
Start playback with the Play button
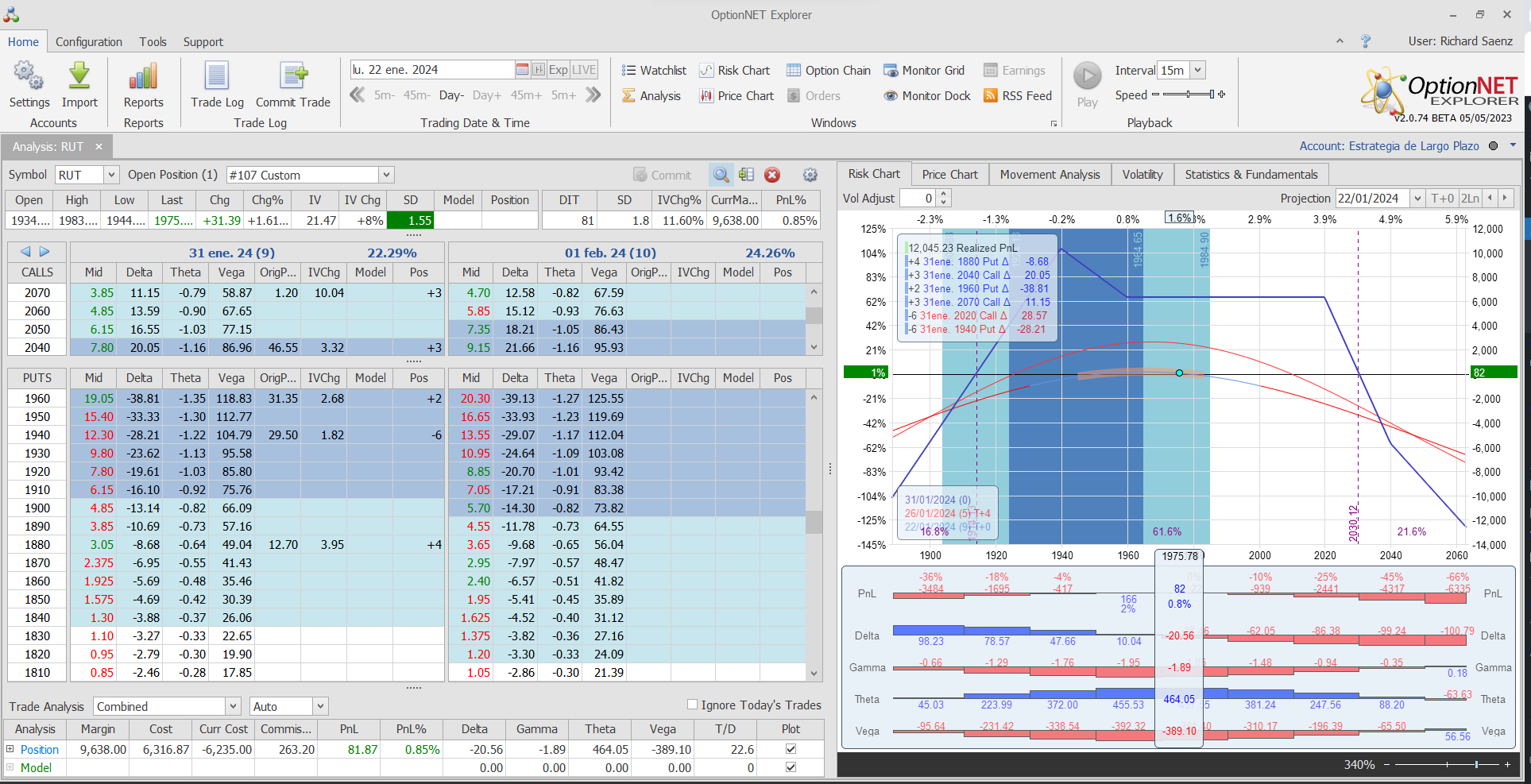(1088, 76)
